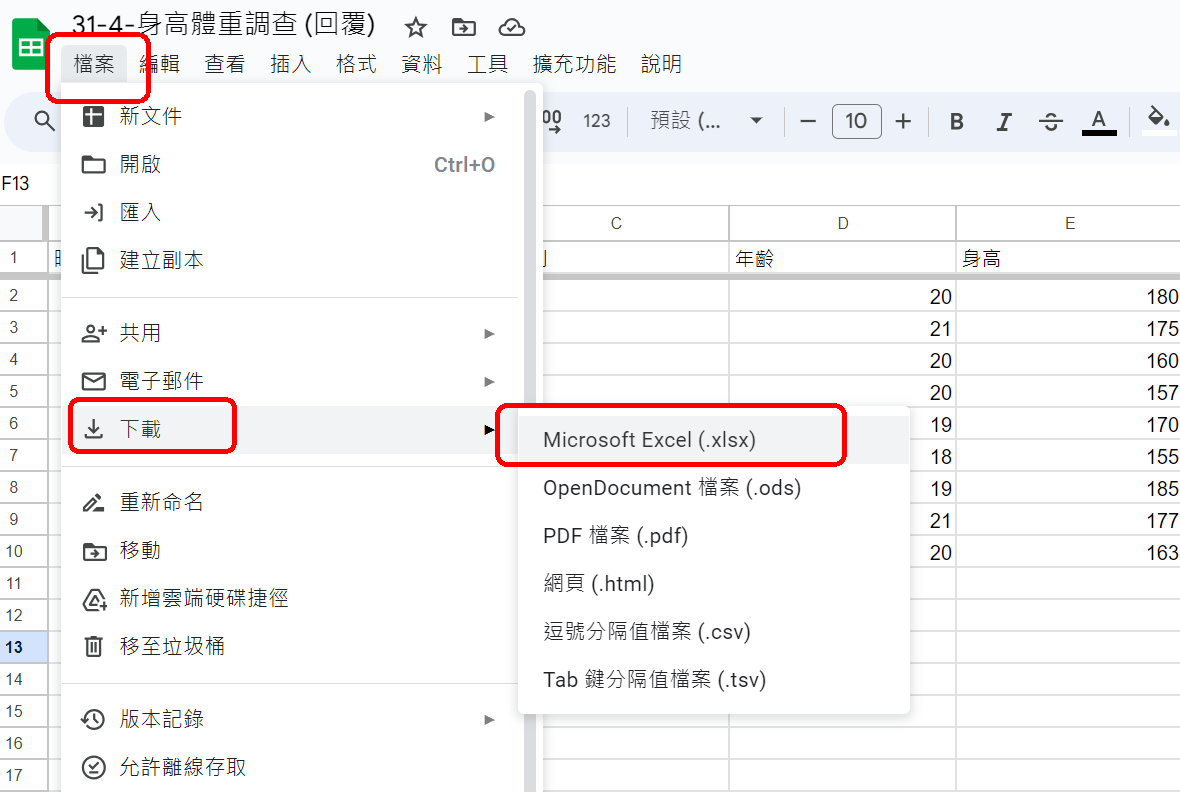Screen dimensions: 1180x792
Task: Click the font size input field
Action: pos(856,122)
